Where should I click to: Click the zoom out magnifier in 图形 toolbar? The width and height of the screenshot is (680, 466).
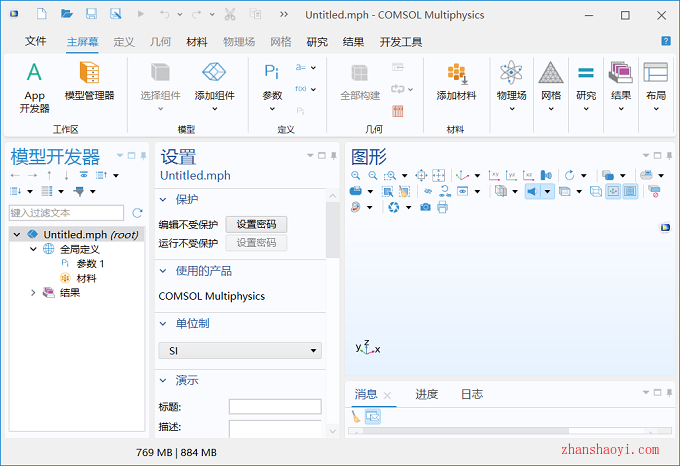tap(373, 176)
